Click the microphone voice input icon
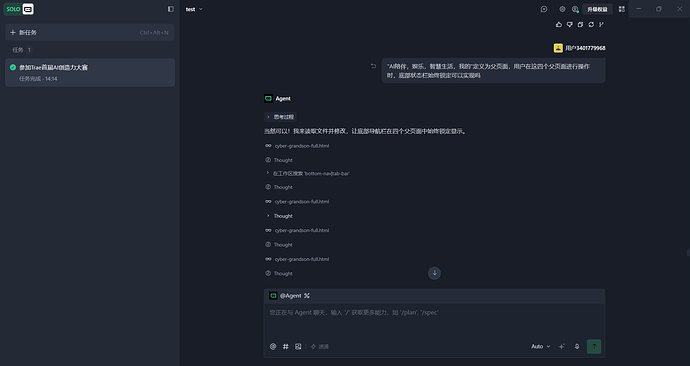This screenshot has width=690, height=366. (x=577, y=347)
